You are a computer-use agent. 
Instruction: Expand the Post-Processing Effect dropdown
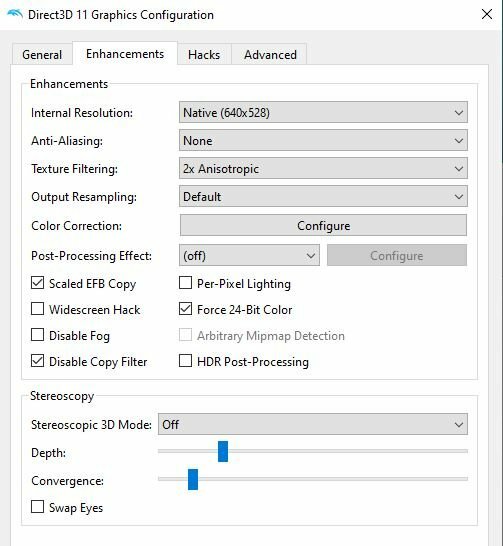249,256
